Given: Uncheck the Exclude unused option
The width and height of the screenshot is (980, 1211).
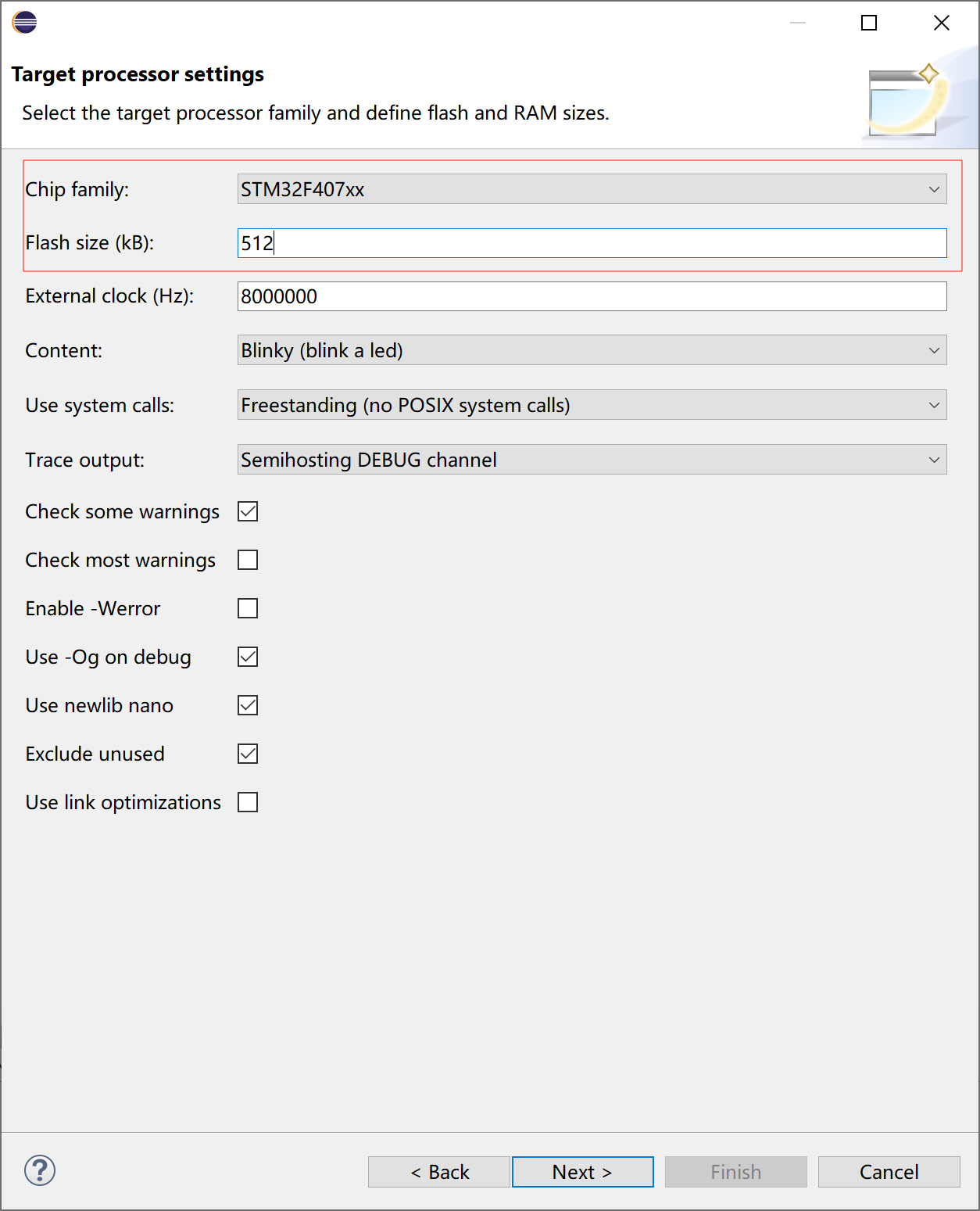Looking at the screenshot, I should tap(248, 754).
